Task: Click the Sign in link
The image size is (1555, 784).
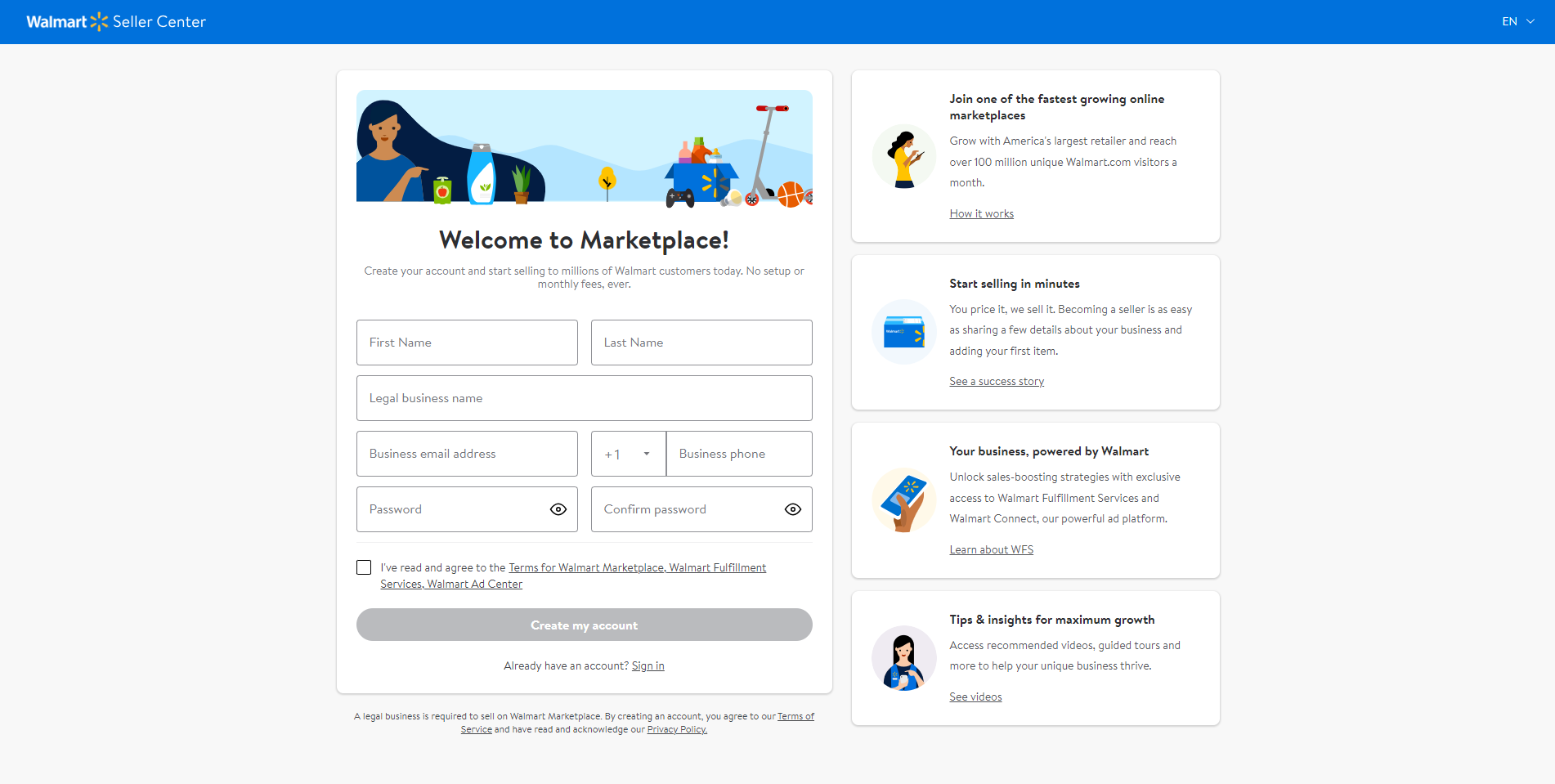Action: (x=648, y=665)
